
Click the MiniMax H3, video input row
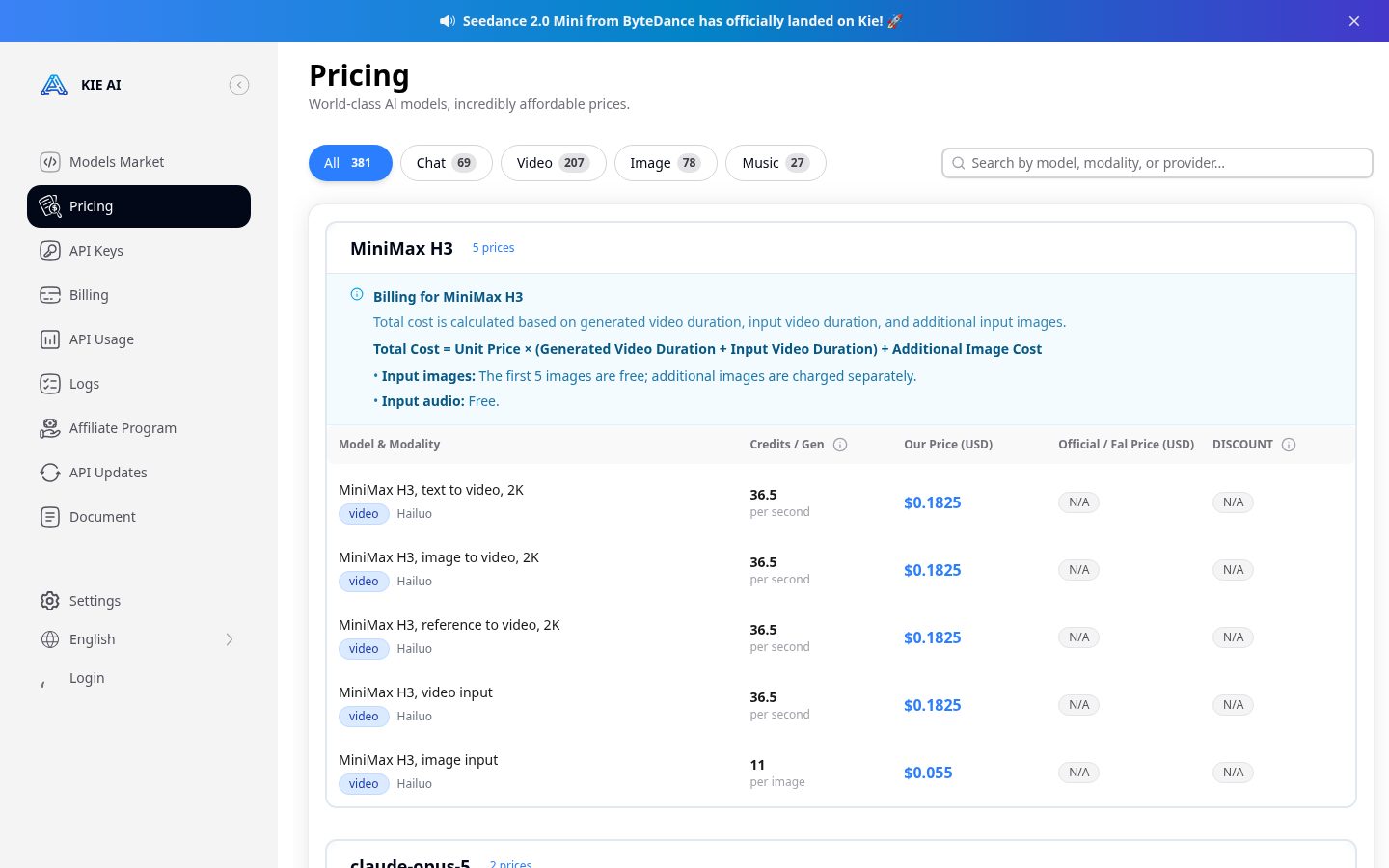coord(841,704)
